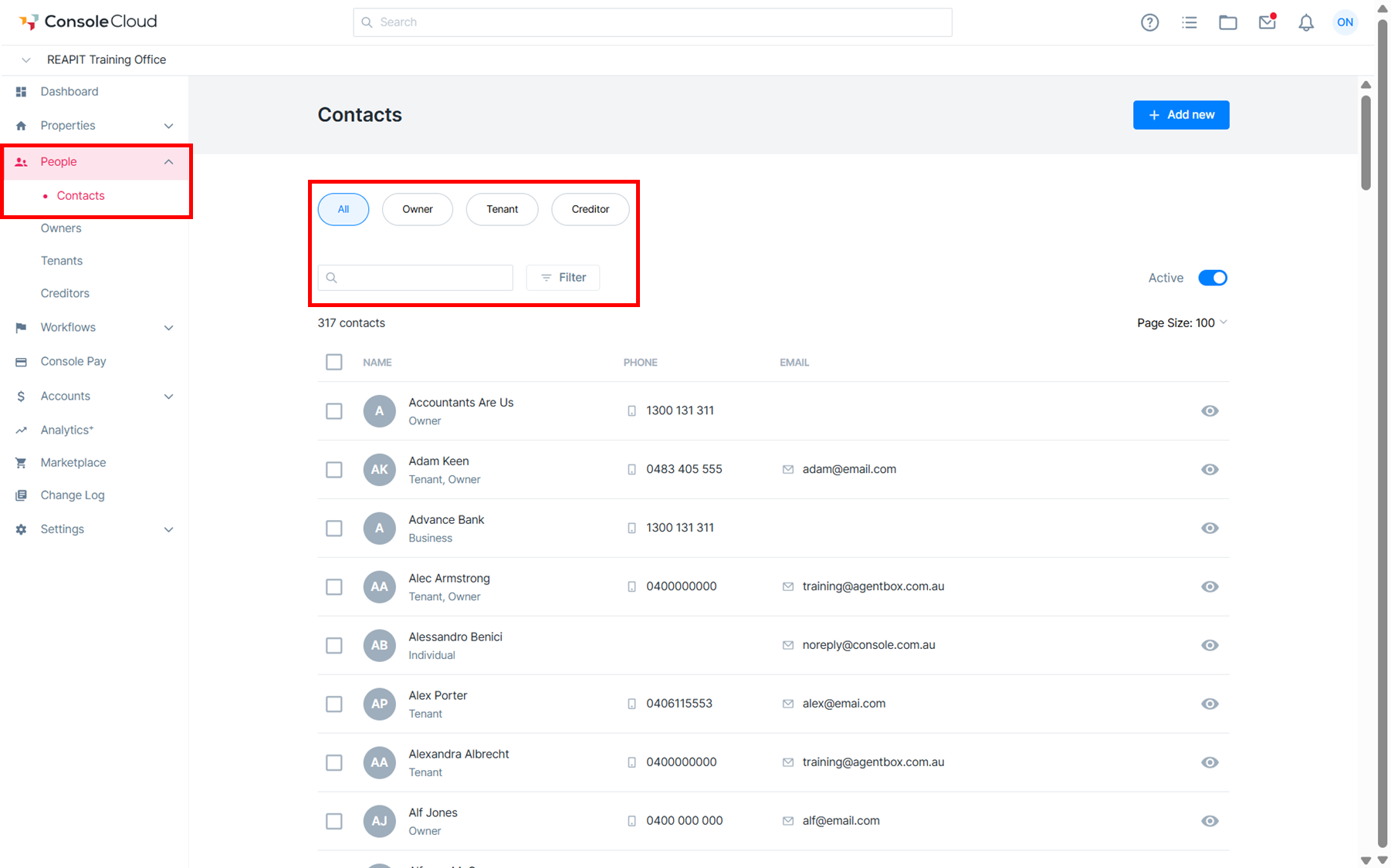
Task: Click phone icon beside 0406115553
Action: click(632, 704)
